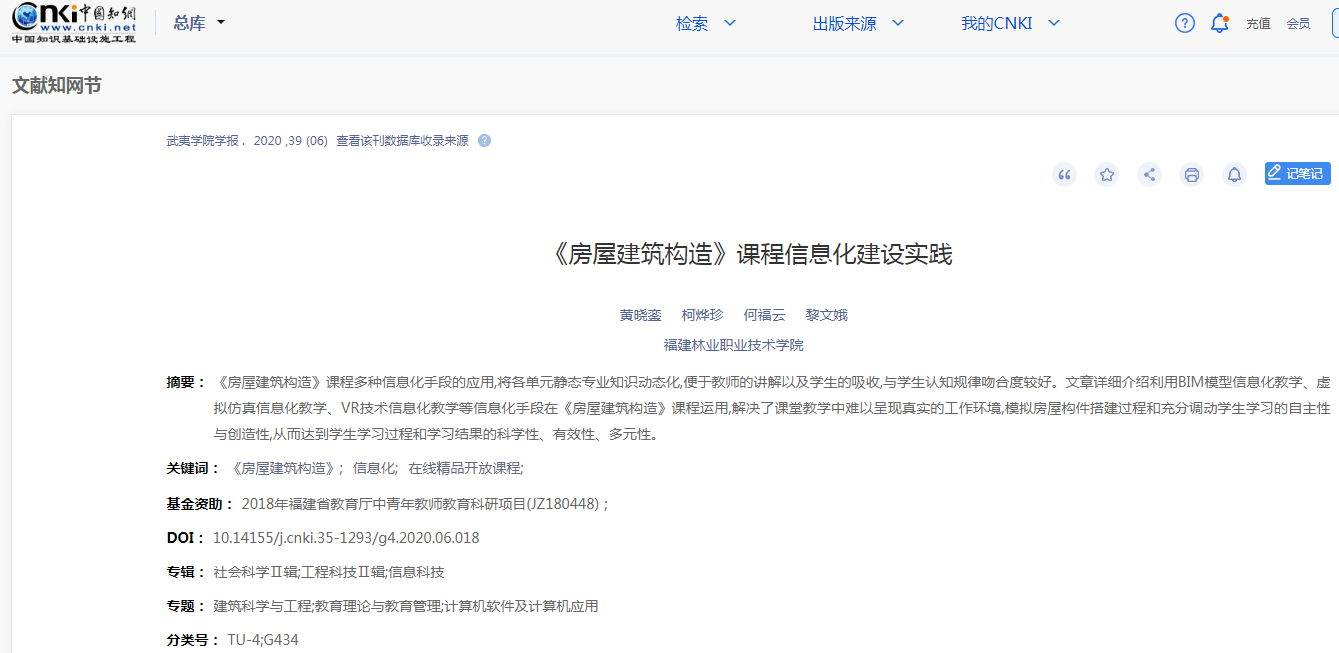
Task: Open the 武夷学院学报 journal link
Action: tap(203, 141)
